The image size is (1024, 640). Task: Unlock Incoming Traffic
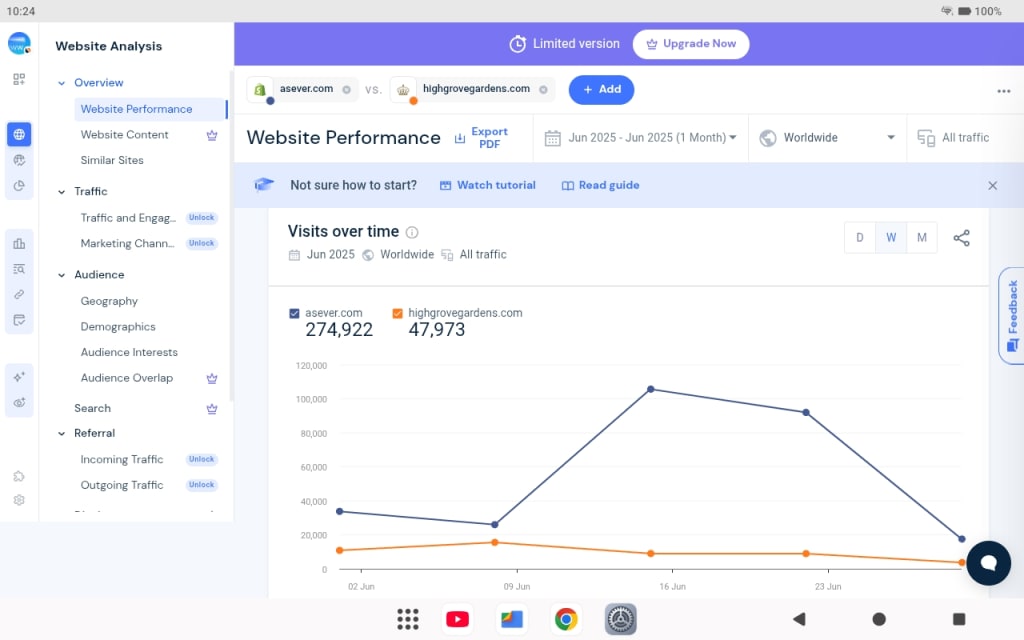tap(201, 459)
